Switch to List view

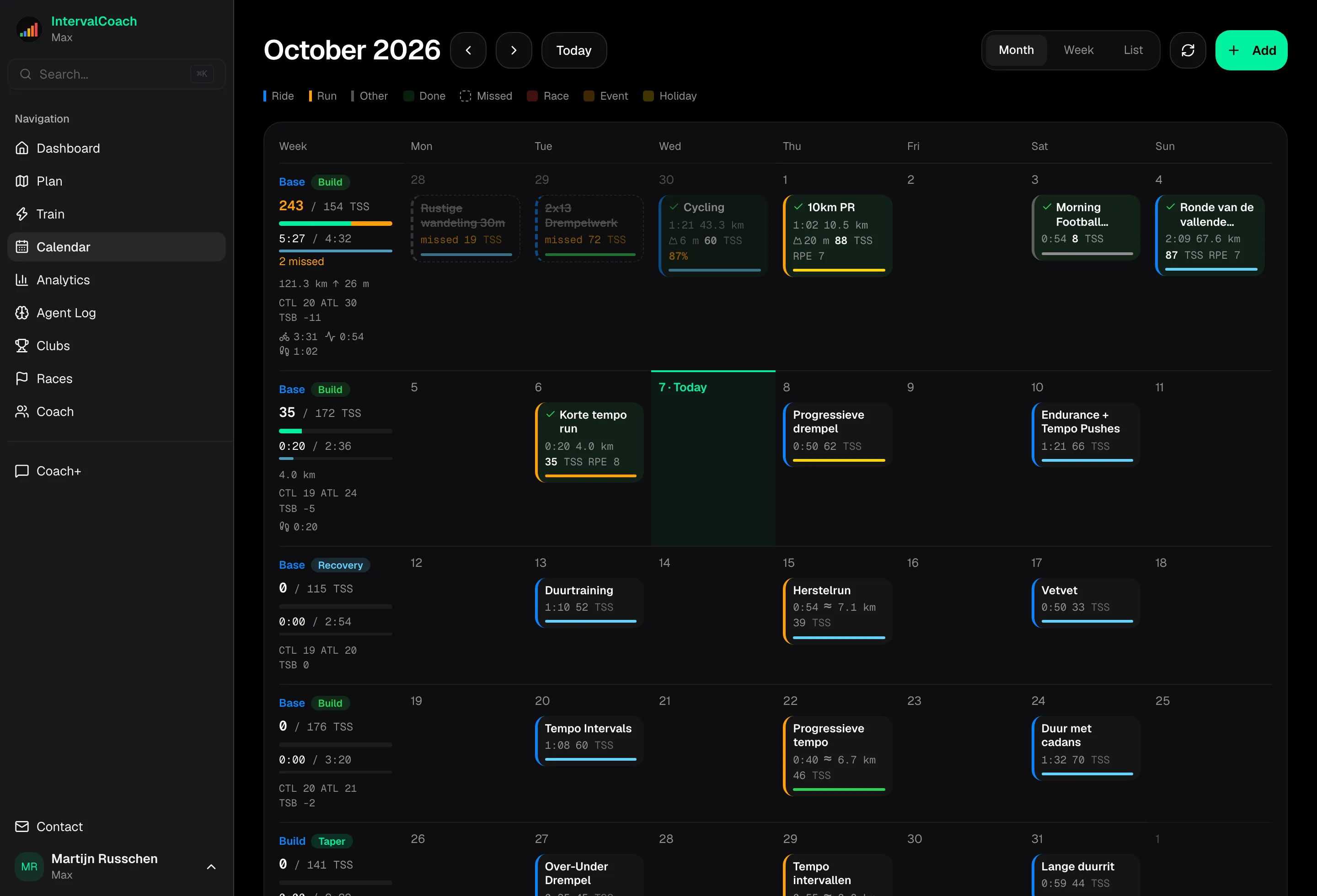tap(1133, 50)
